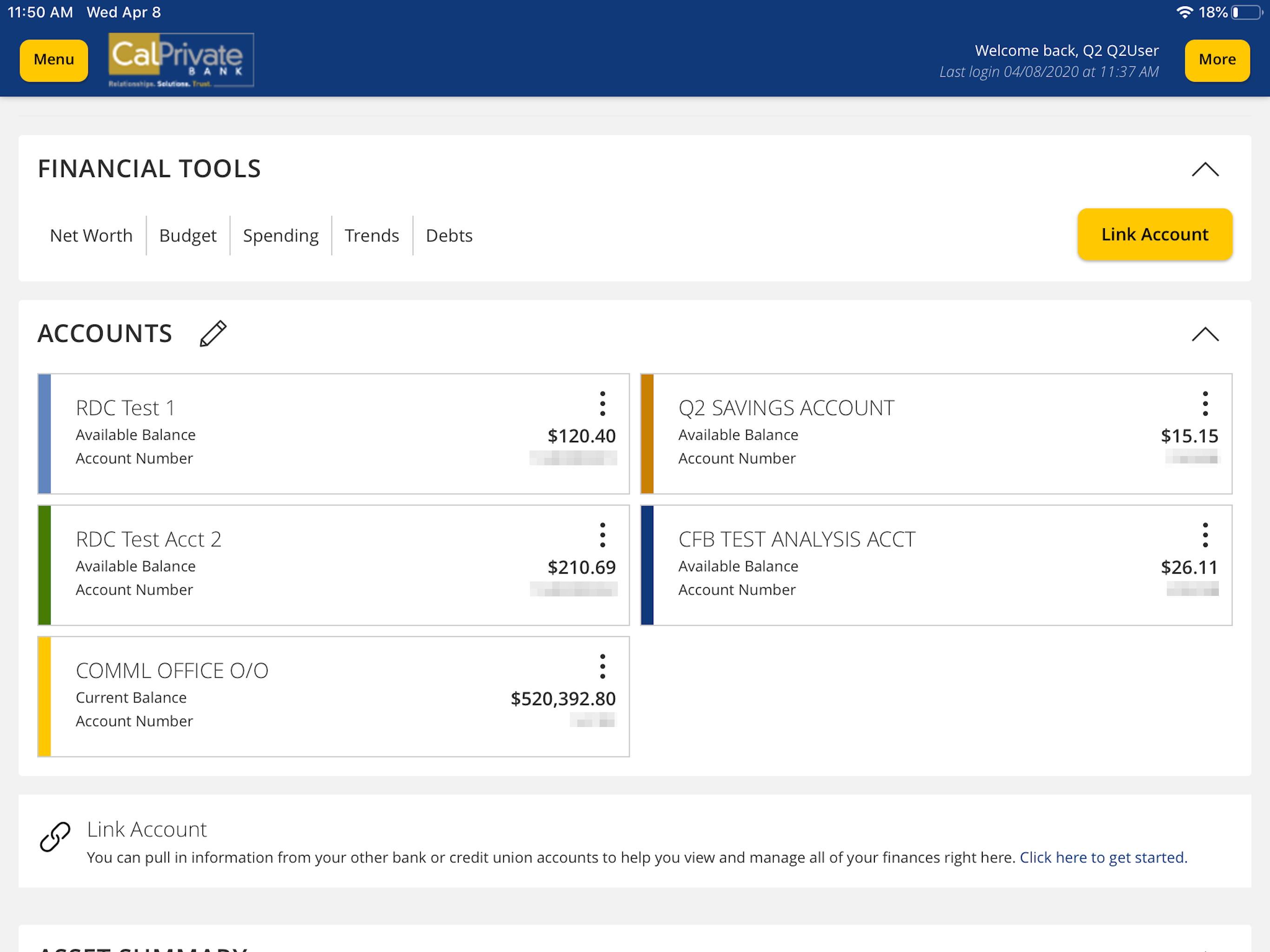Open three-dot menu for RDC Test Acct 2
This screenshot has width=1270, height=952.
pyautogui.click(x=602, y=535)
